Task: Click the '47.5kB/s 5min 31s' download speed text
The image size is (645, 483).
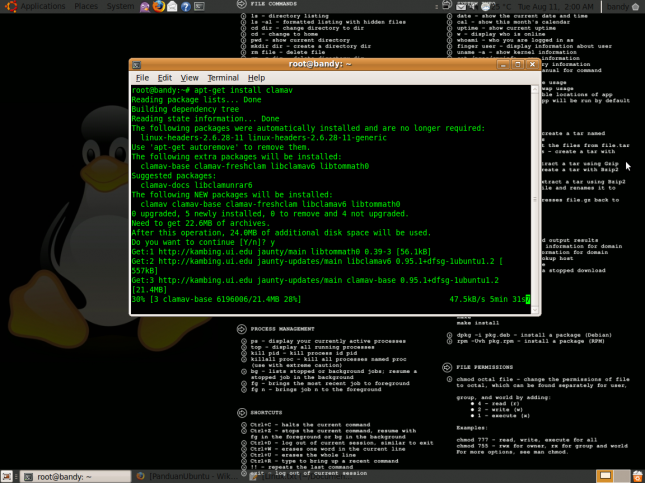Action: coord(487,299)
